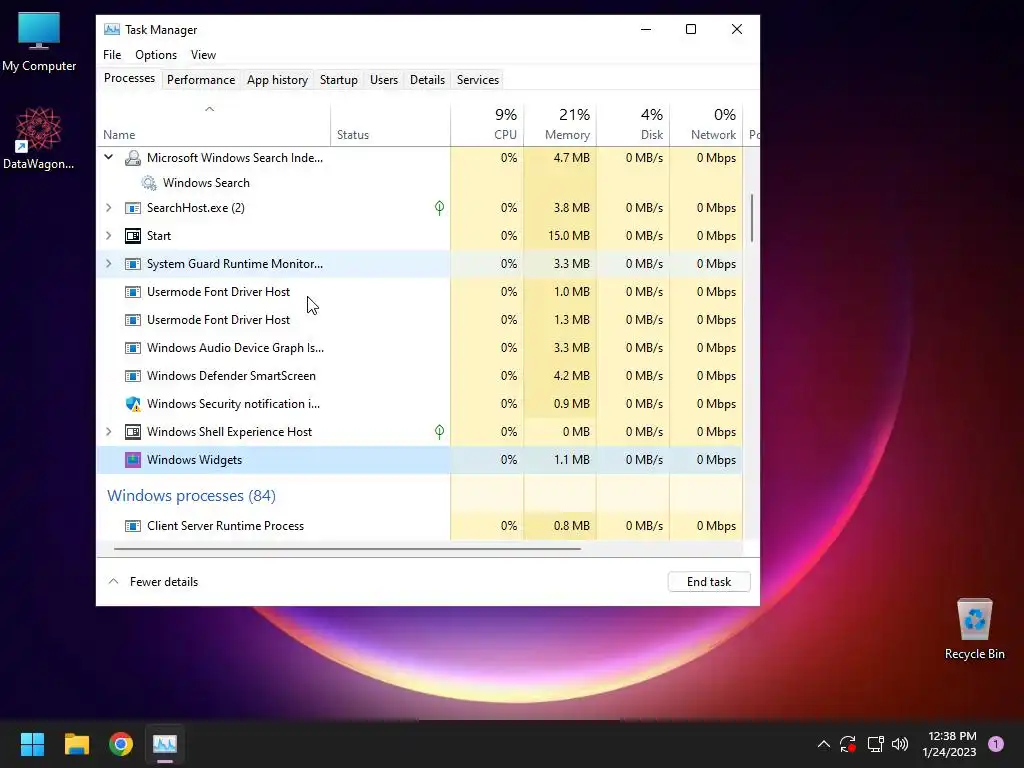Image resolution: width=1024 pixels, height=768 pixels.
Task: Click the Start process icon
Action: point(133,236)
